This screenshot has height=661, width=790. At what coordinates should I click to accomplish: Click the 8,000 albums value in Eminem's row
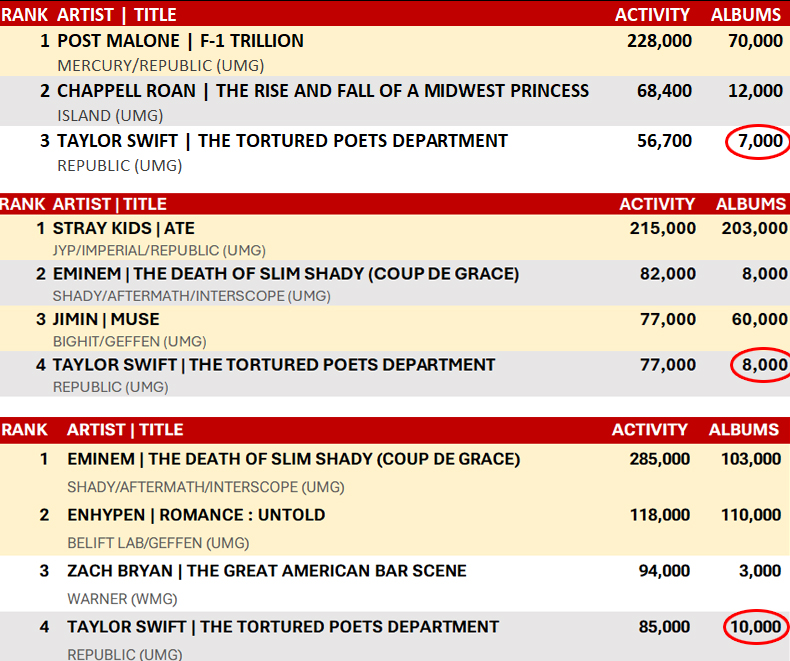coord(764,274)
